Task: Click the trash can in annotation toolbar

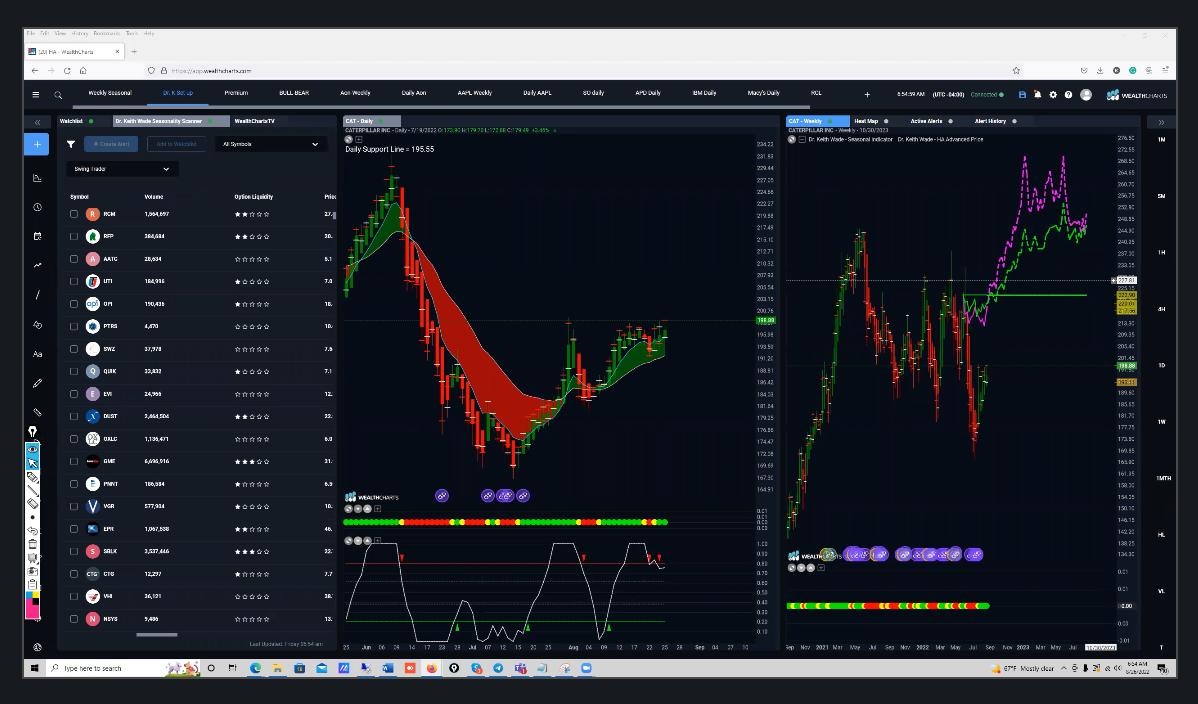Action: (33, 544)
